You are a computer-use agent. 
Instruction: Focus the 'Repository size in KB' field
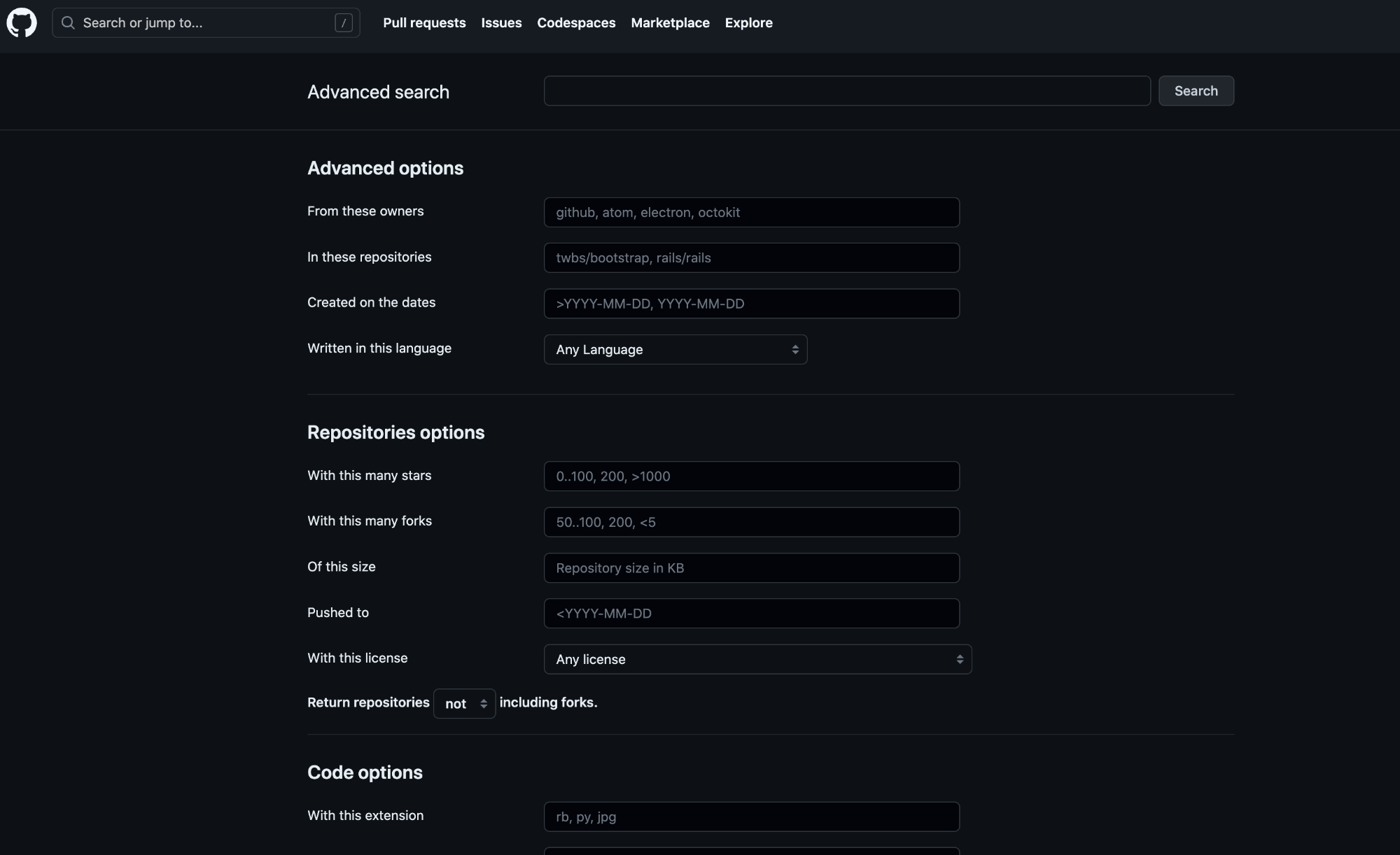click(751, 567)
